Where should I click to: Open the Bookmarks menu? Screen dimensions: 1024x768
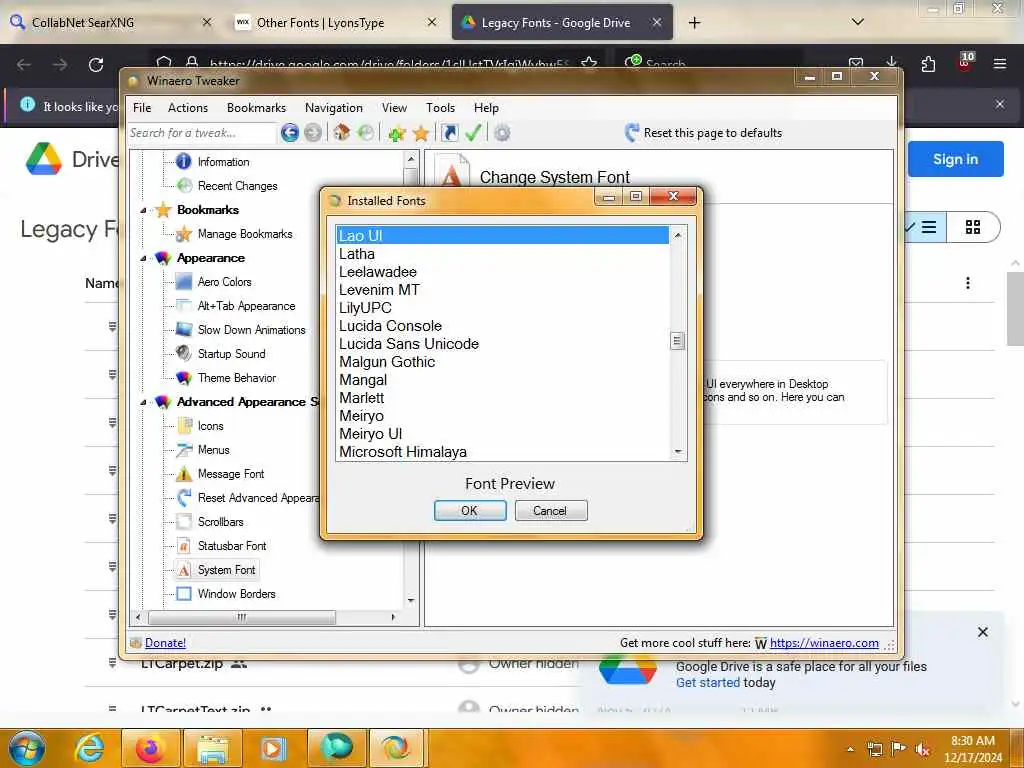coord(257,108)
